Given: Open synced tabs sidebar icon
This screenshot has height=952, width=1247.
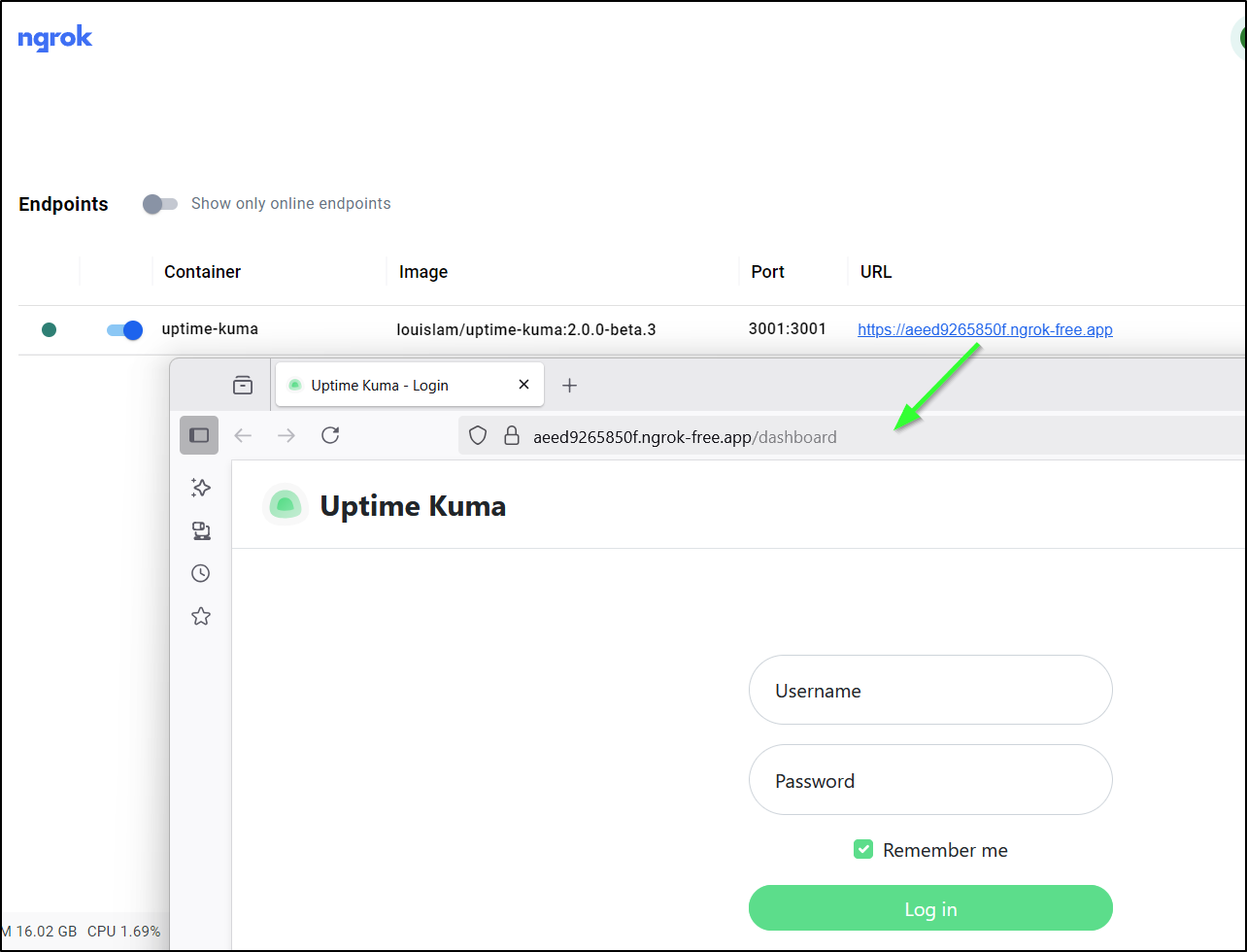Looking at the screenshot, I should pyautogui.click(x=201, y=530).
